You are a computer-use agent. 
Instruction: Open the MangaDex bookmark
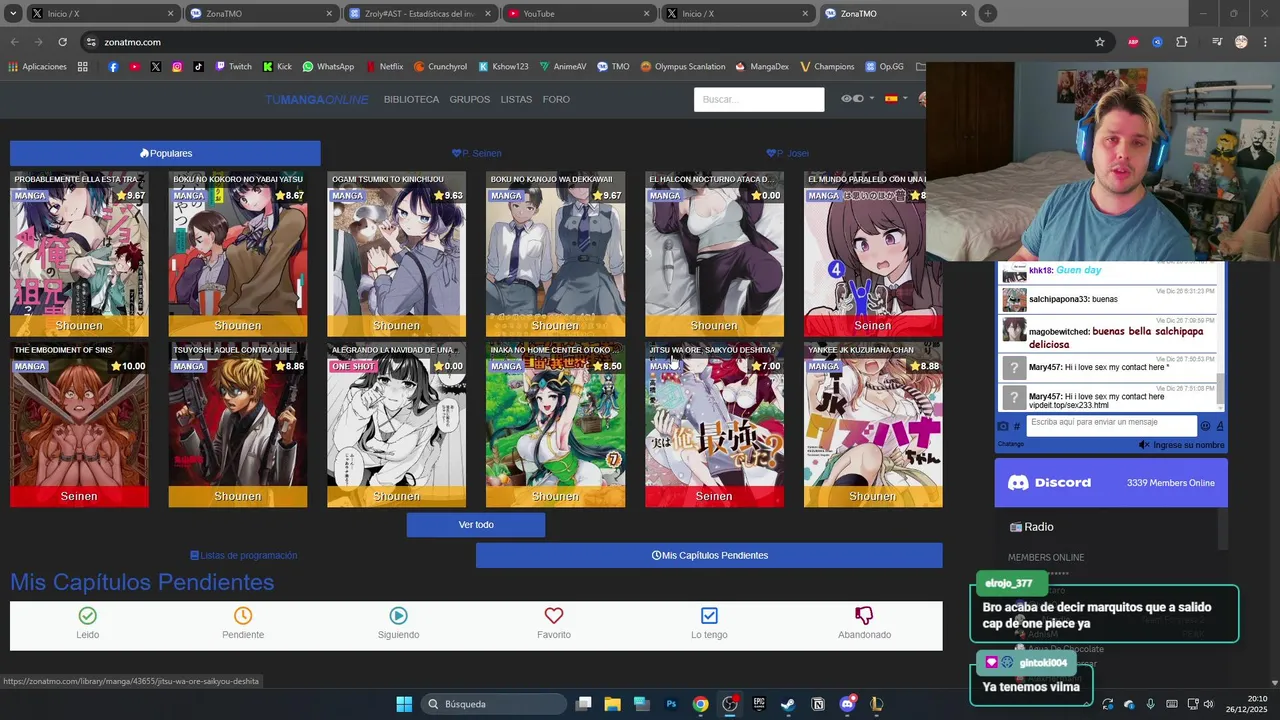[x=761, y=67]
